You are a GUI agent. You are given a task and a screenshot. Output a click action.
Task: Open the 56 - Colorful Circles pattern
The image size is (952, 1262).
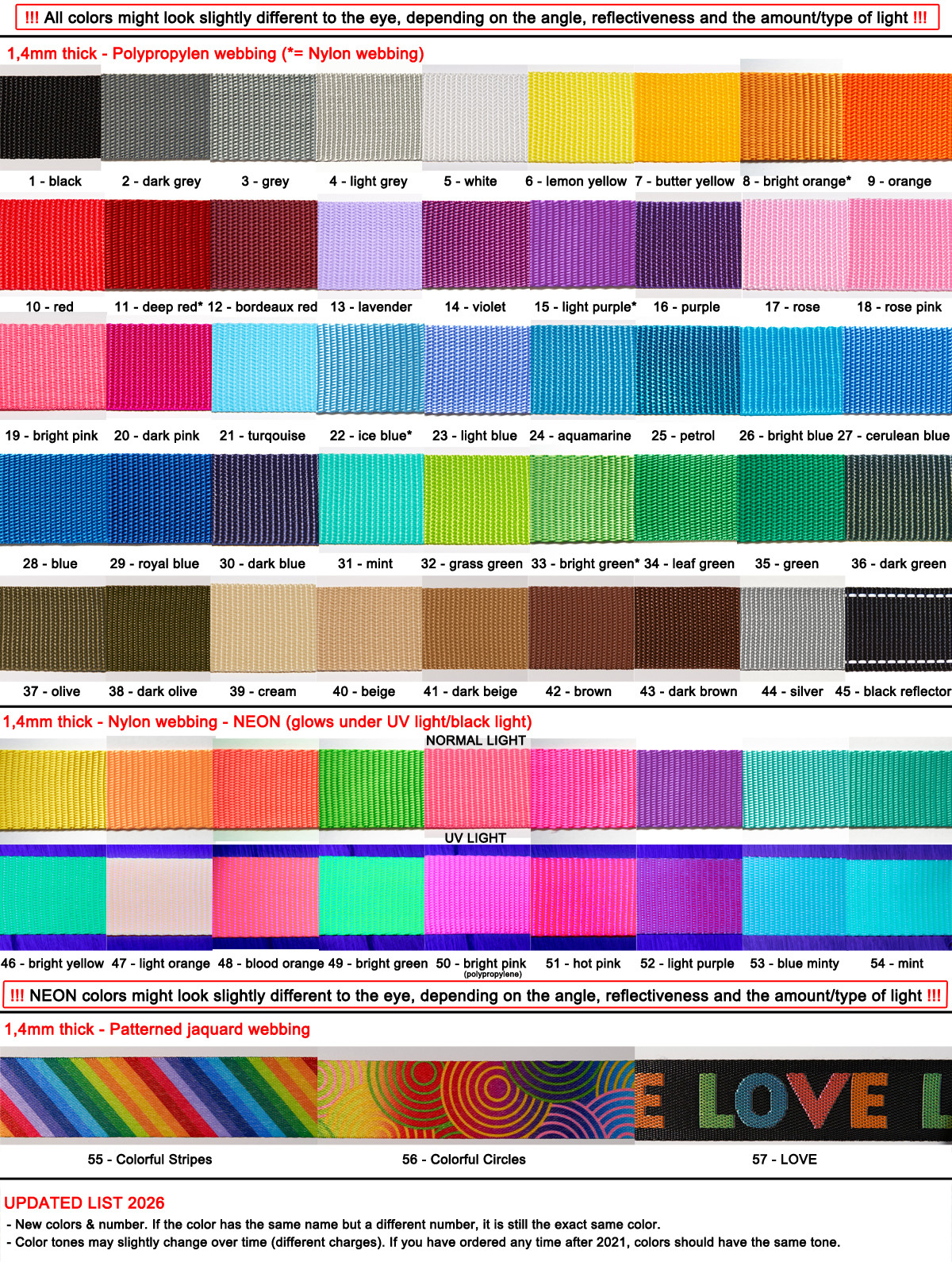(476, 1099)
